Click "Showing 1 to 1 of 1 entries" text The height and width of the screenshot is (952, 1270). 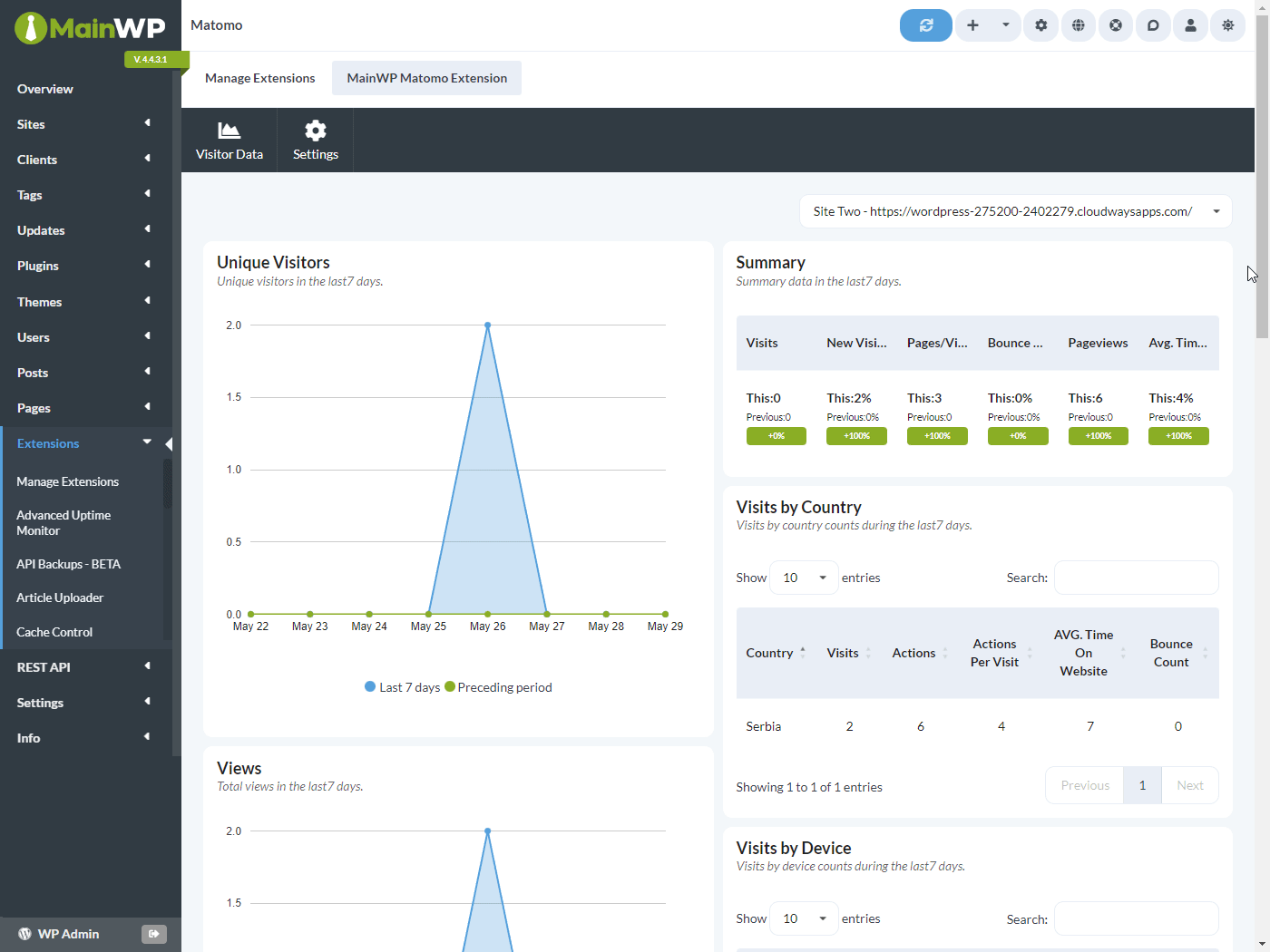pos(809,787)
